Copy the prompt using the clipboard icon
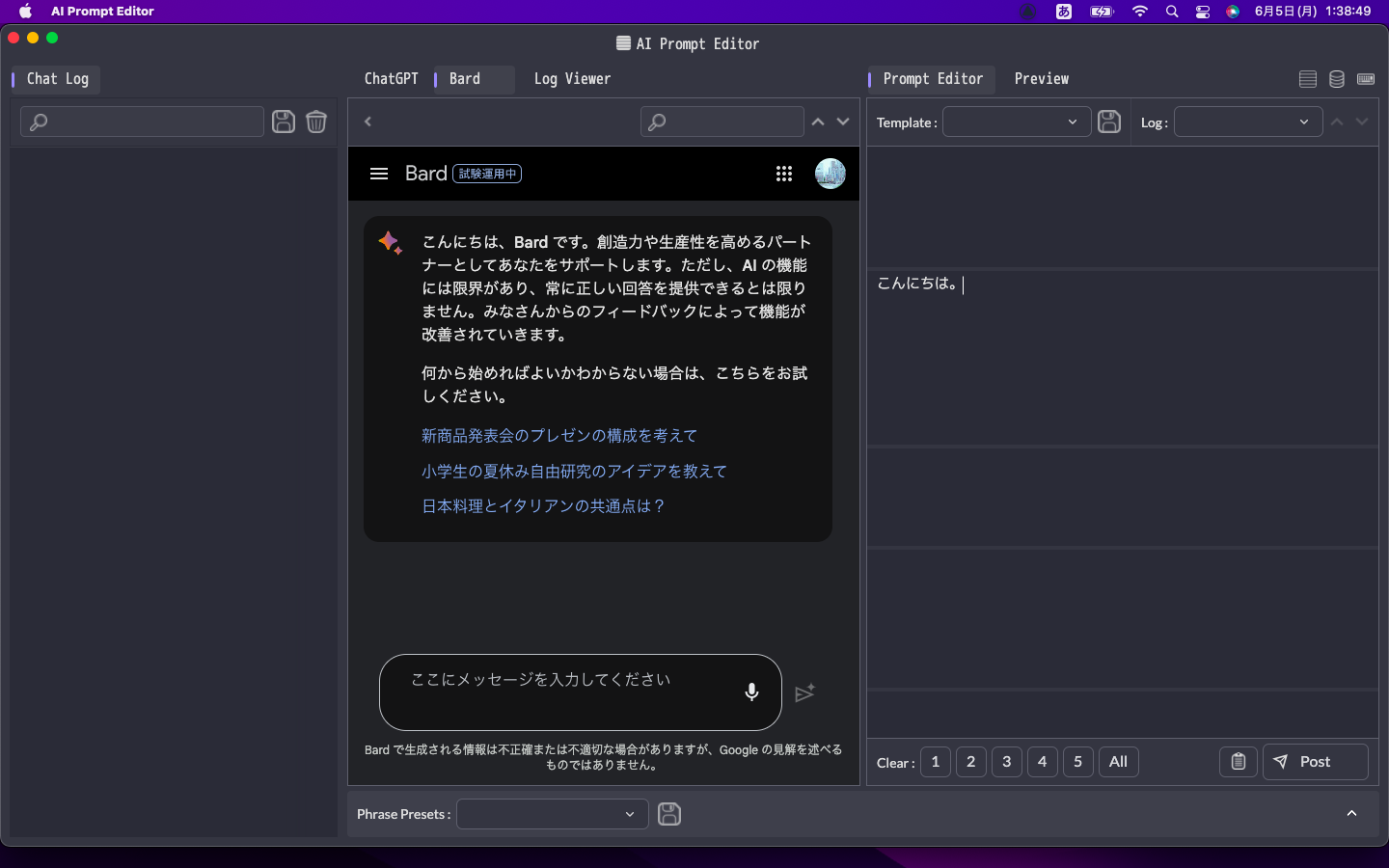Image resolution: width=1389 pixels, height=868 pixels. (x=1238, y=762)
